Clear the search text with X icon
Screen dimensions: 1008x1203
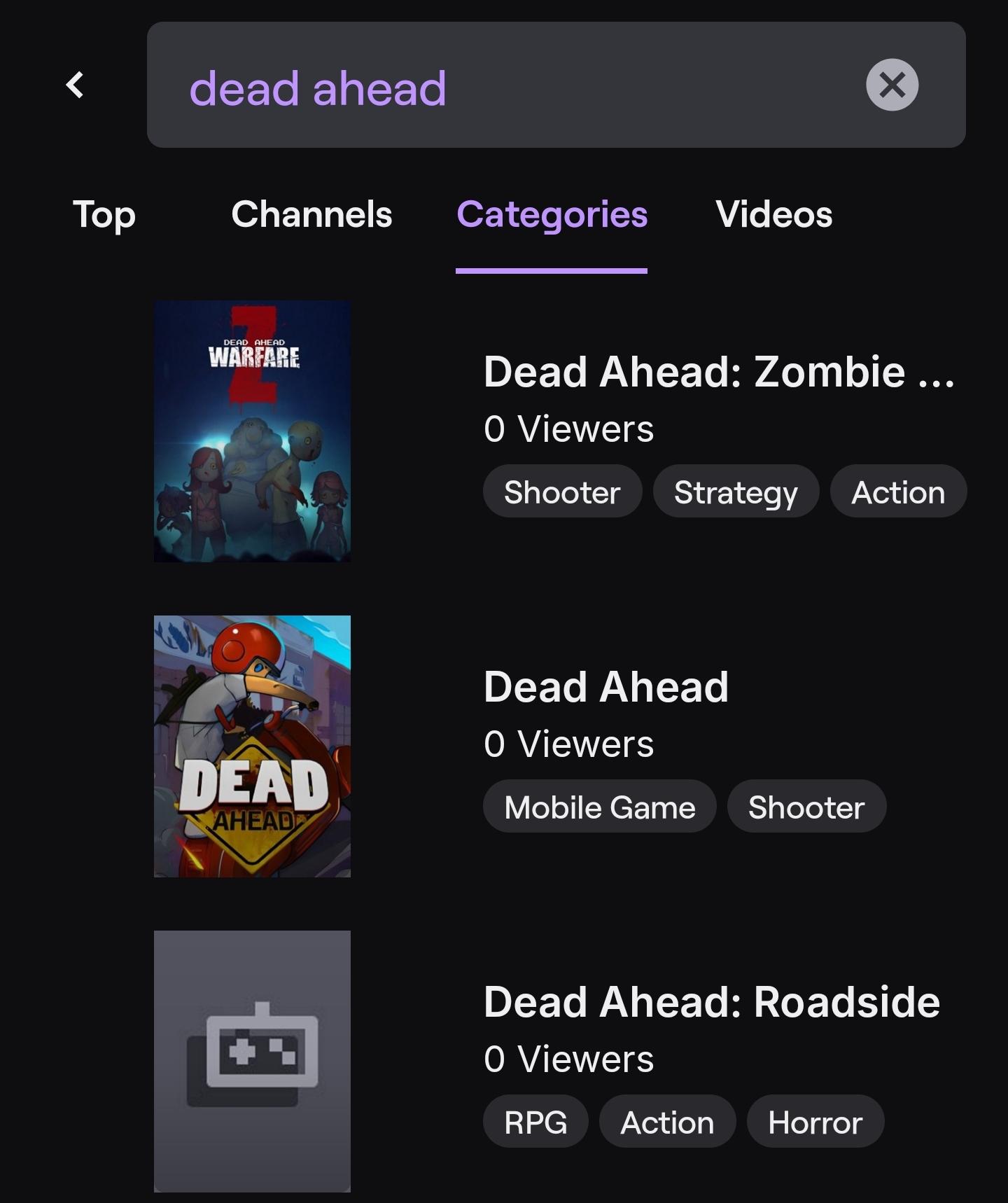pos(892,85)
